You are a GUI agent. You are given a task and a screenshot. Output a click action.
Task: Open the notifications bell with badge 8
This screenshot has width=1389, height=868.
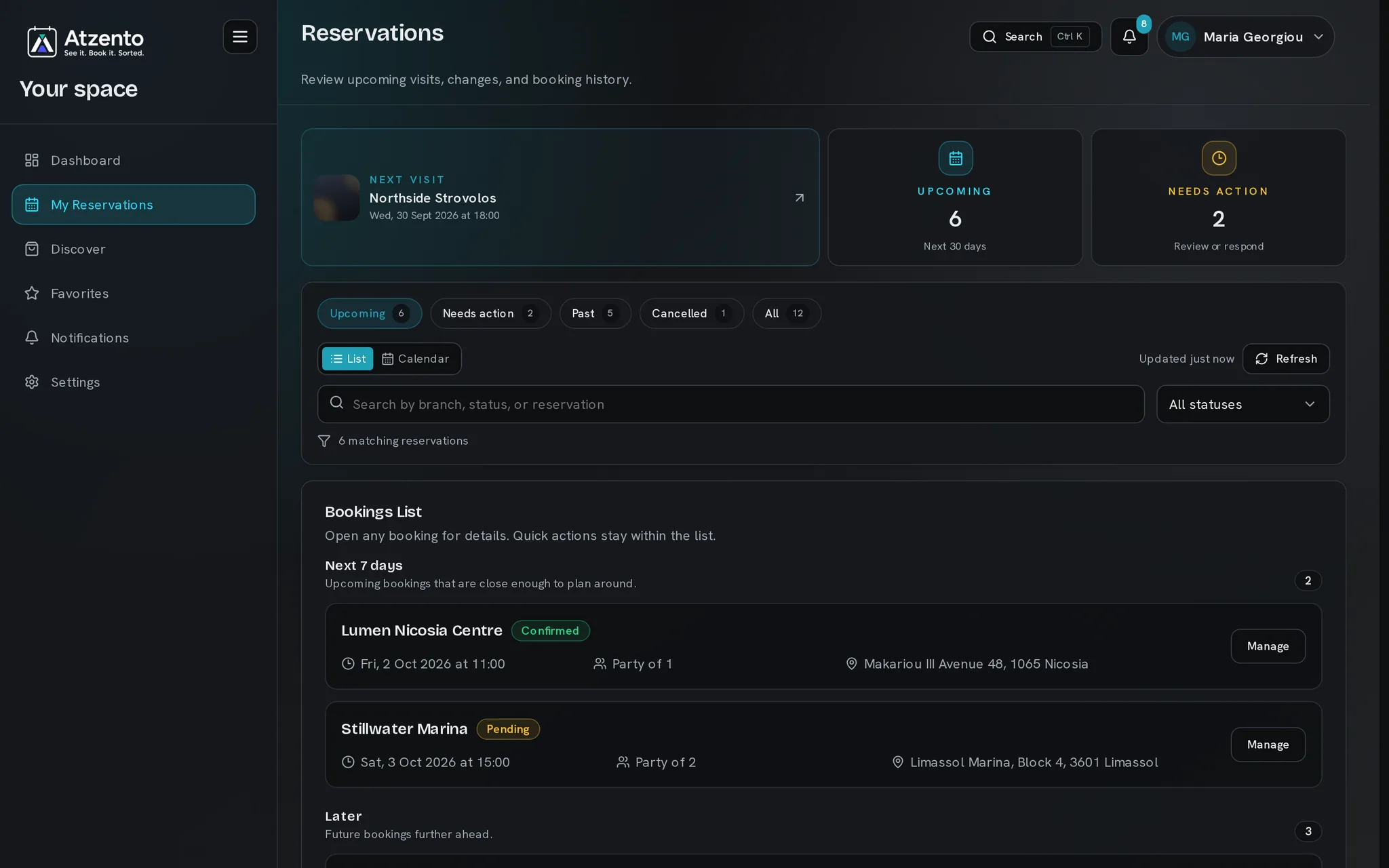pyautogui.click(x=1129, y=37)
